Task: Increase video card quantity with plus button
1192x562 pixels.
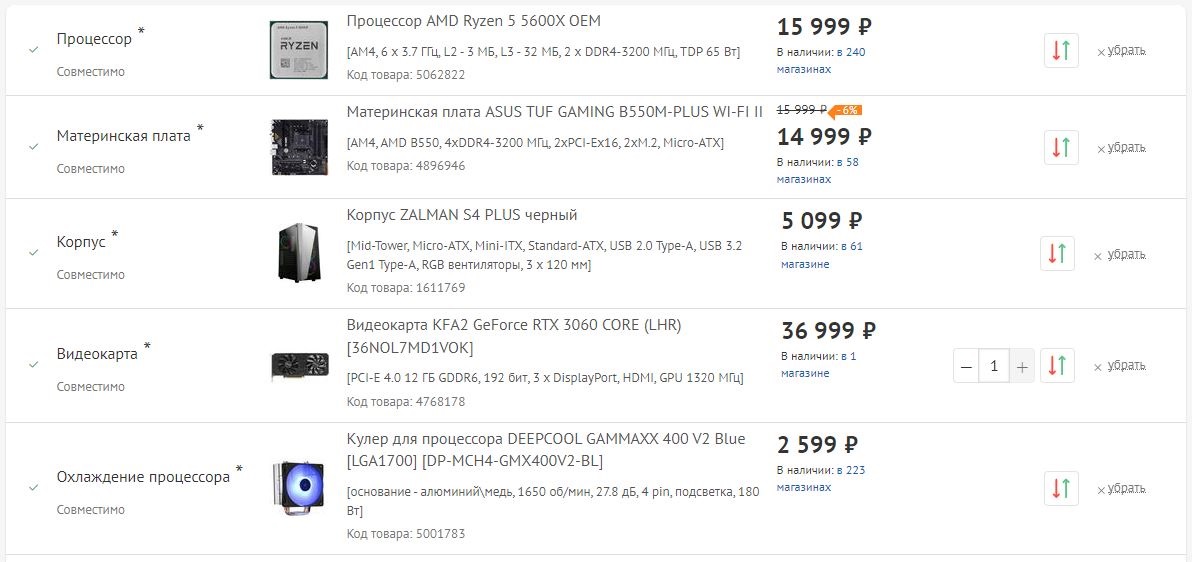Action: point(1022,367)
